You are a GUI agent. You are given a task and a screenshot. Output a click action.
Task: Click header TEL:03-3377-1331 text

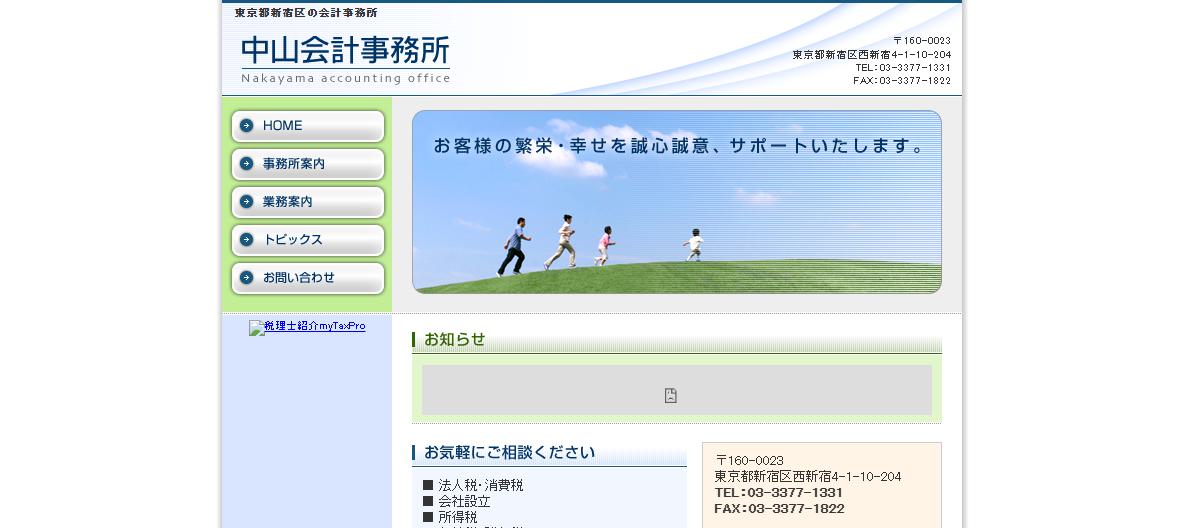point(903,67)
